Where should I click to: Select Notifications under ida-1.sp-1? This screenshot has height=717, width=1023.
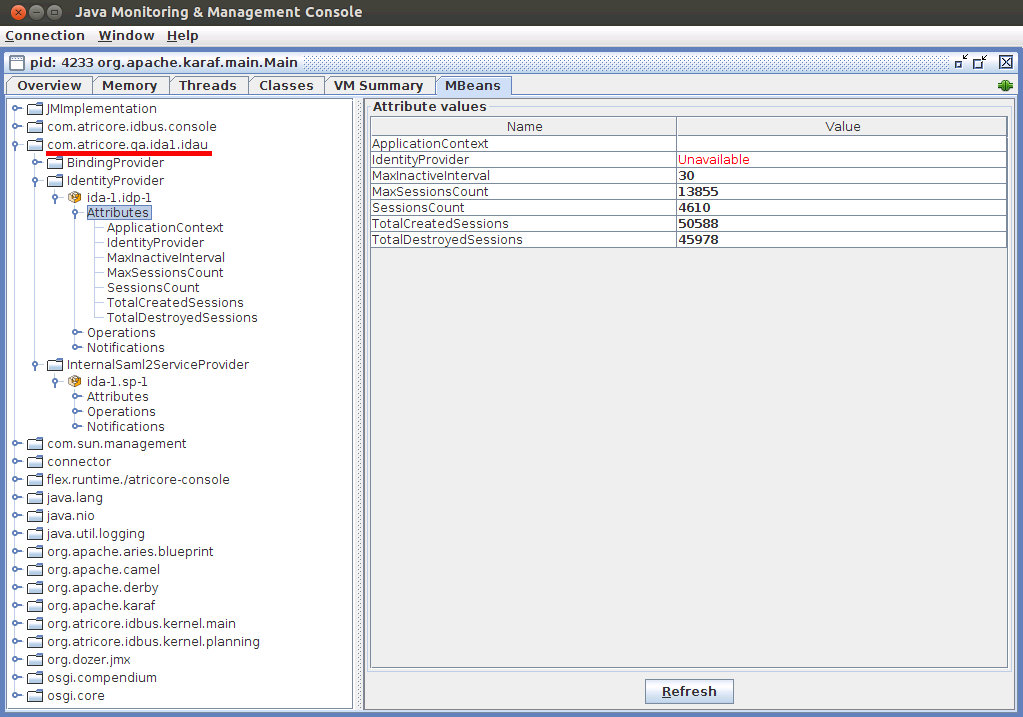pyautogui.click(x=126, y=427)
